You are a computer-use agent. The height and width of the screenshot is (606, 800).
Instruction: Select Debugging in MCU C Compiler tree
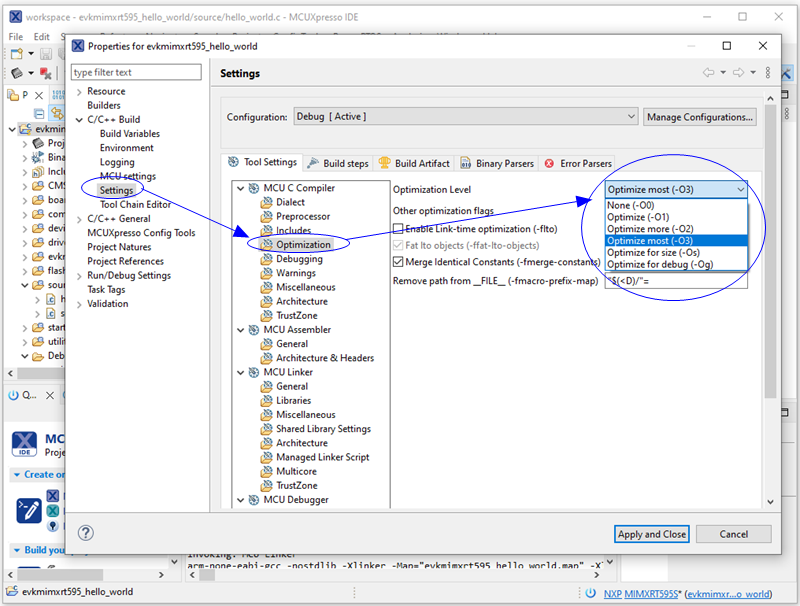click(x=299, y=259)
